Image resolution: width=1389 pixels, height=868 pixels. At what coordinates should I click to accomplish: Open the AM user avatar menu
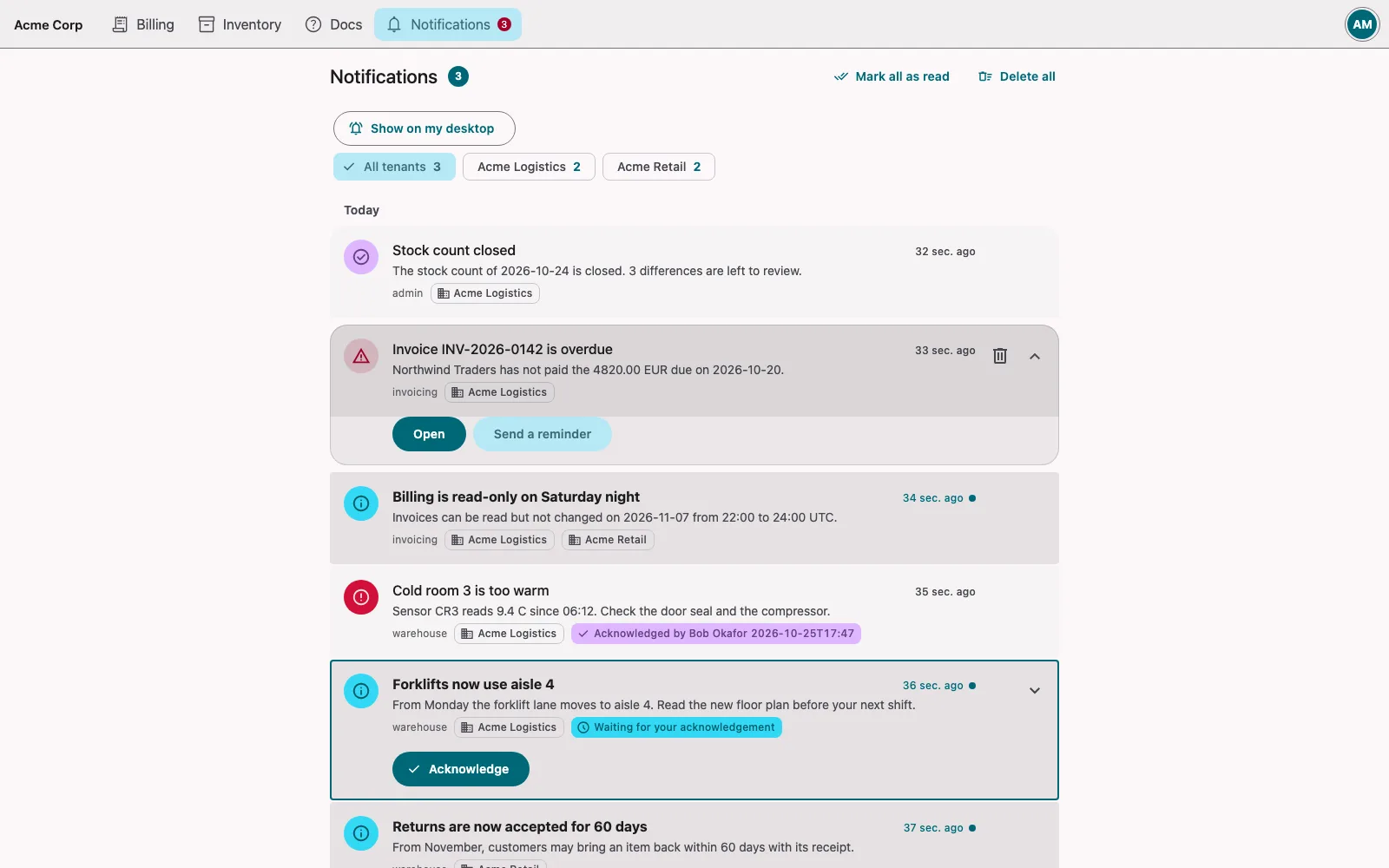1362,24
